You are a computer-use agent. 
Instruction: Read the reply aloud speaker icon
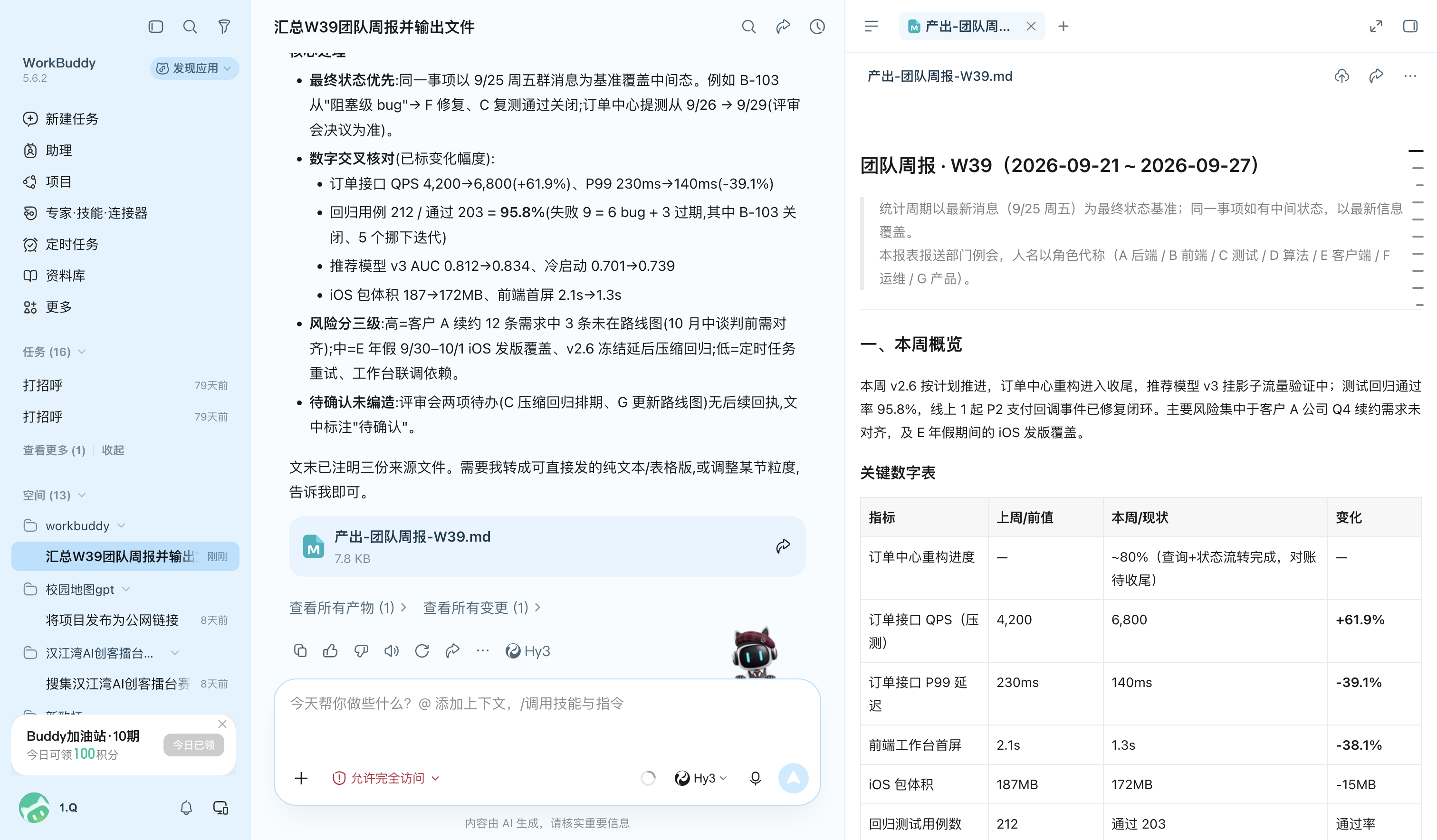tap(391, 651)
